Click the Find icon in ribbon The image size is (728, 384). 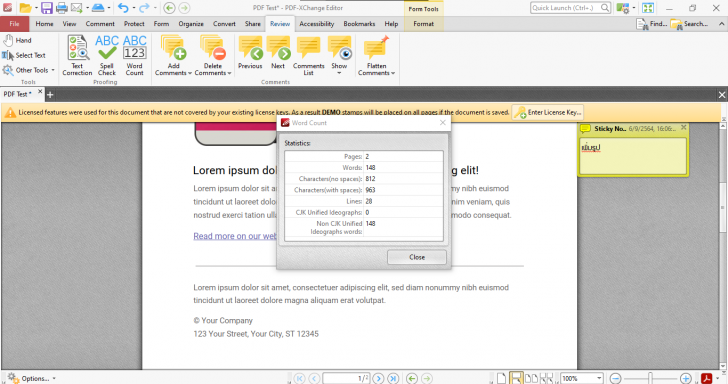pos(651,24)
